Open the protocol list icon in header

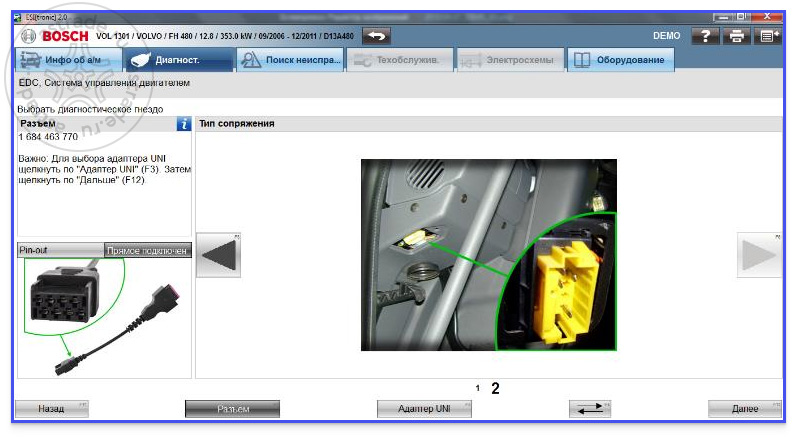768,36
